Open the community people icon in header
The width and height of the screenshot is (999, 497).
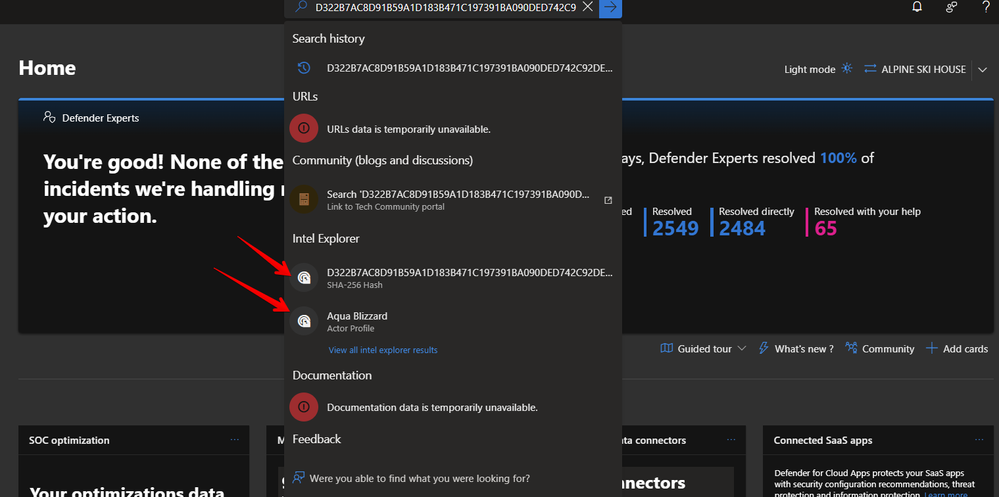[x=952, y=7]
